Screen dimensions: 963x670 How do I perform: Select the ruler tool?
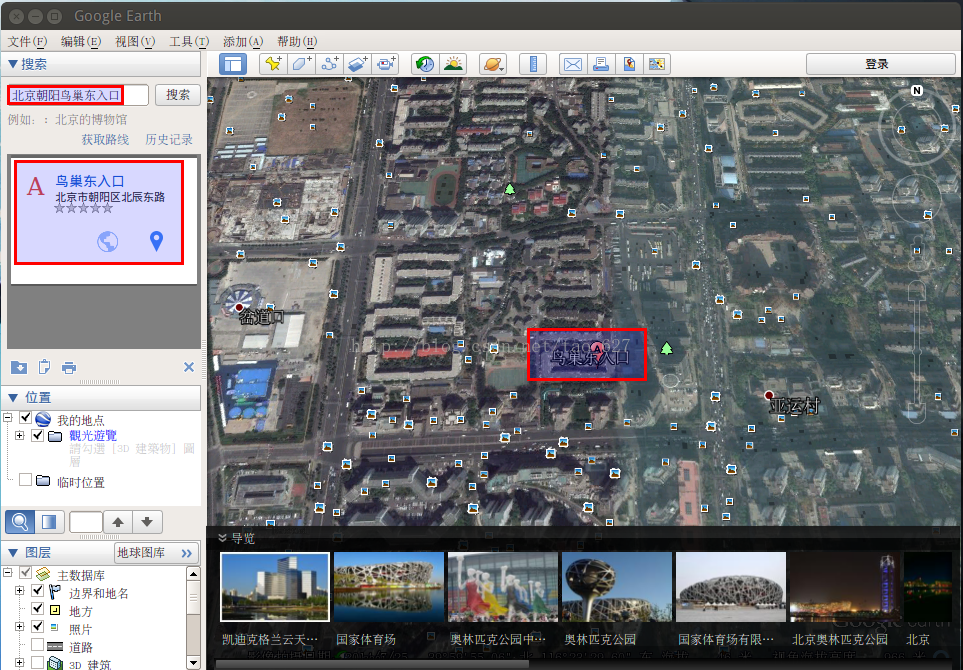[533, 64]
